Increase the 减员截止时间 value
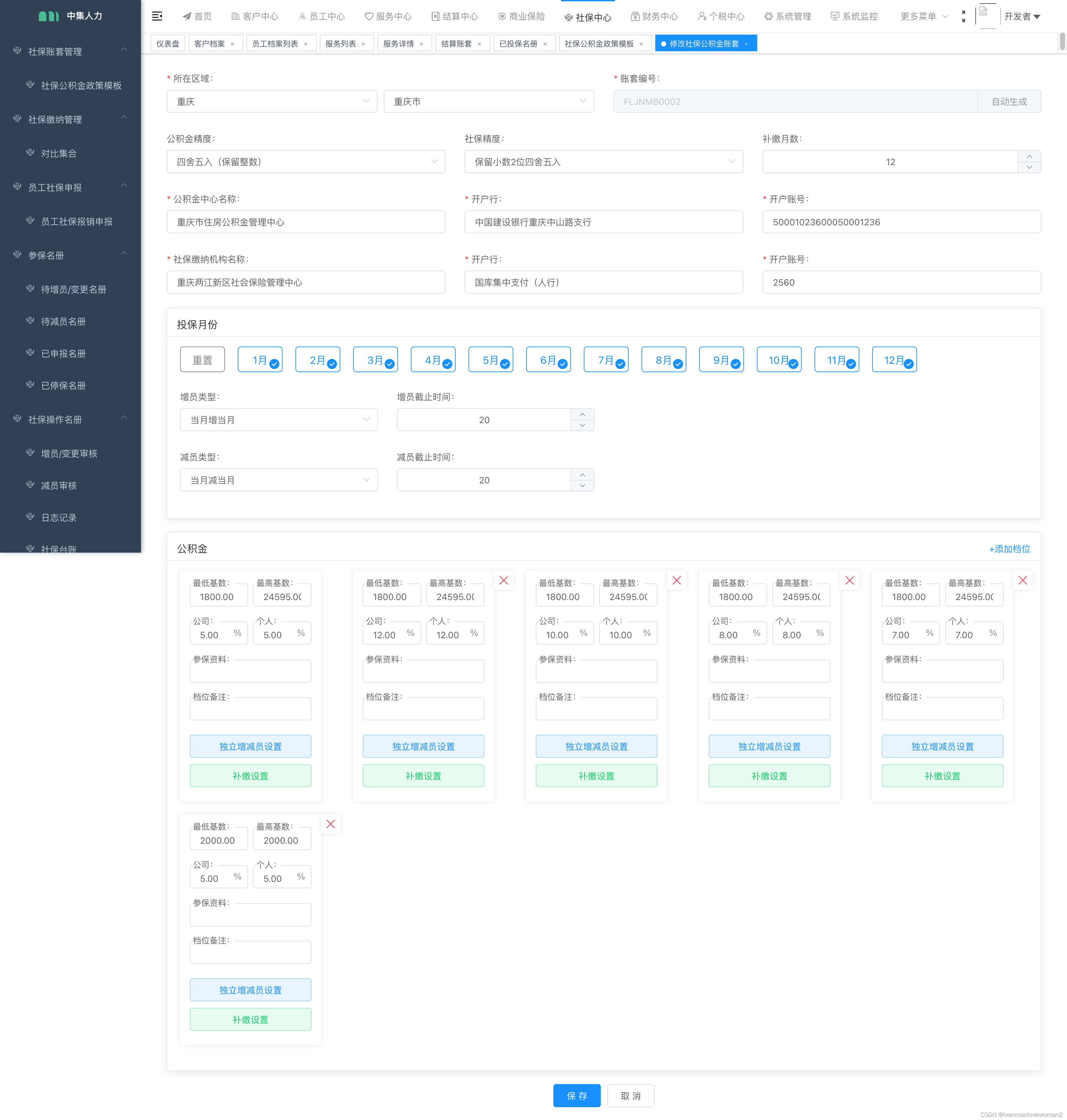The height and width of the screenshot is (1120, 1067). pyautogui.click(x=583, y=475)
